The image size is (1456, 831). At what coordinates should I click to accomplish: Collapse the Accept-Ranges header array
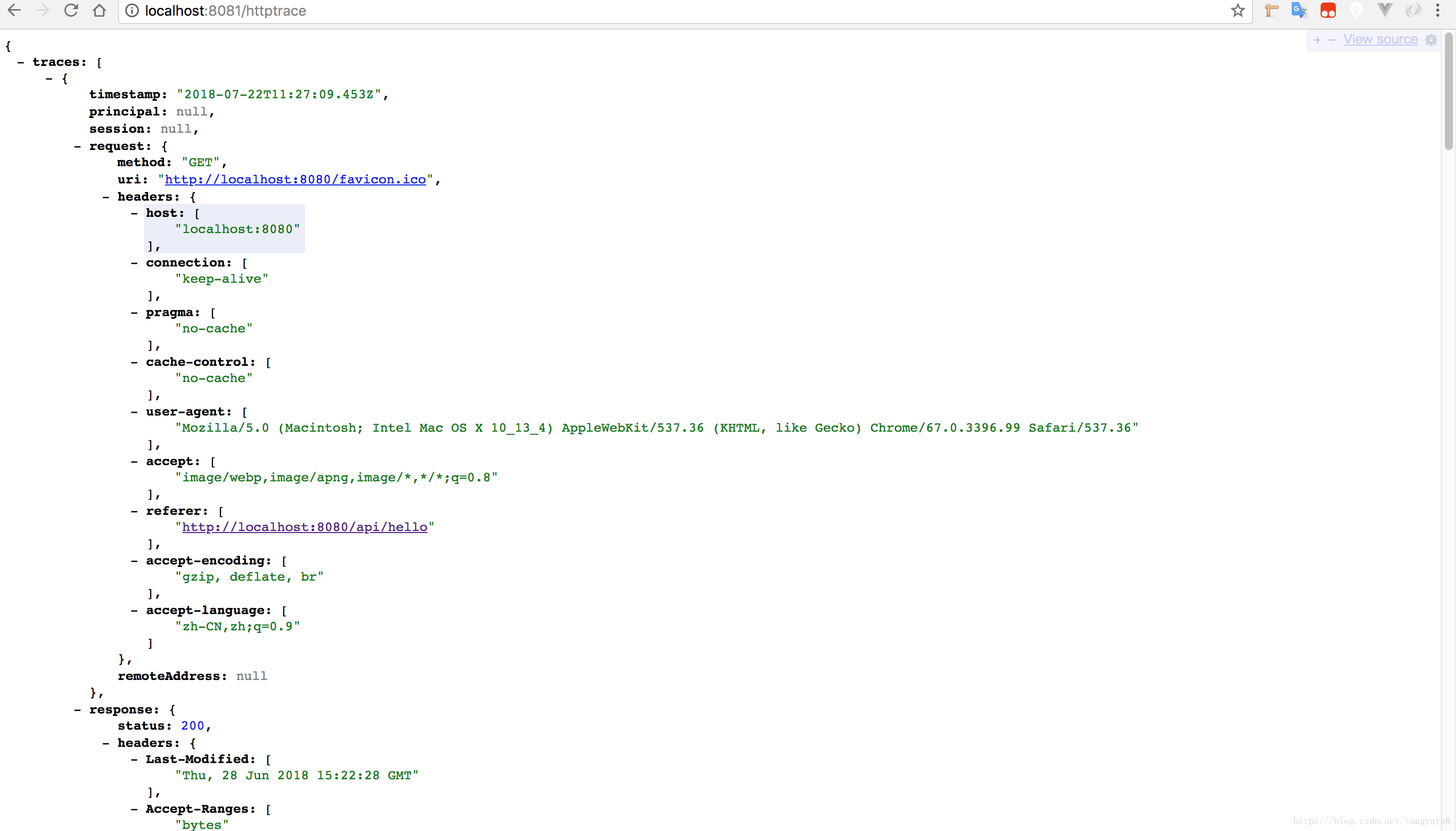click(x=134, y=809)
